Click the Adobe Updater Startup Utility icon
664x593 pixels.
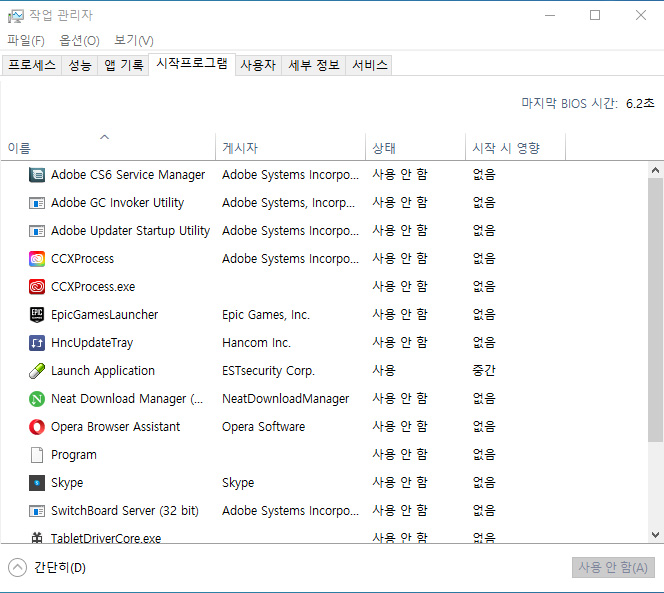[x=37, y=231]
